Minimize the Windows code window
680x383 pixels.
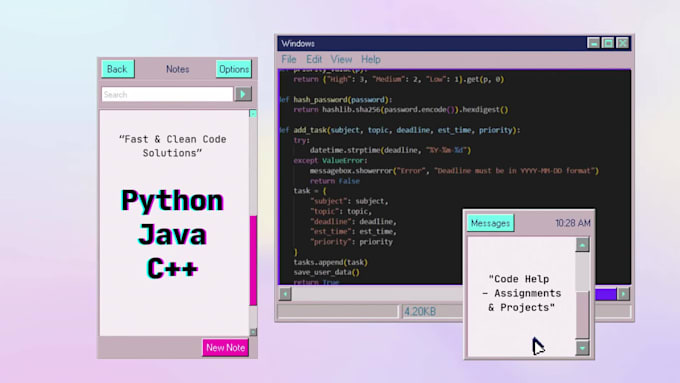tap(593, 43)
